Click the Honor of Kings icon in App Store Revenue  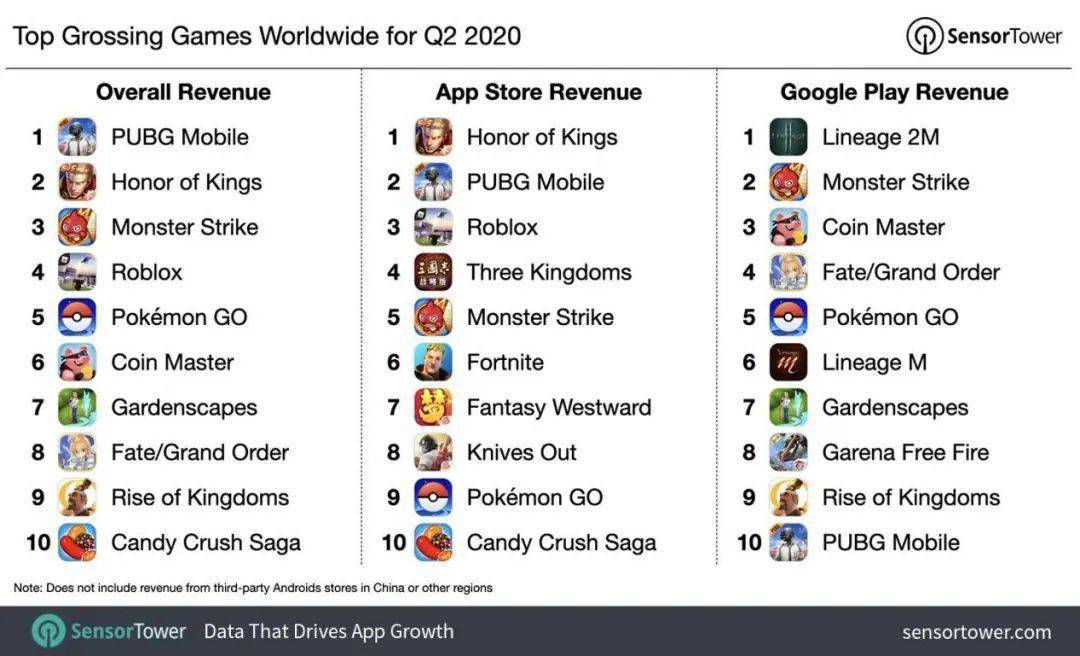tap(433, 137)
